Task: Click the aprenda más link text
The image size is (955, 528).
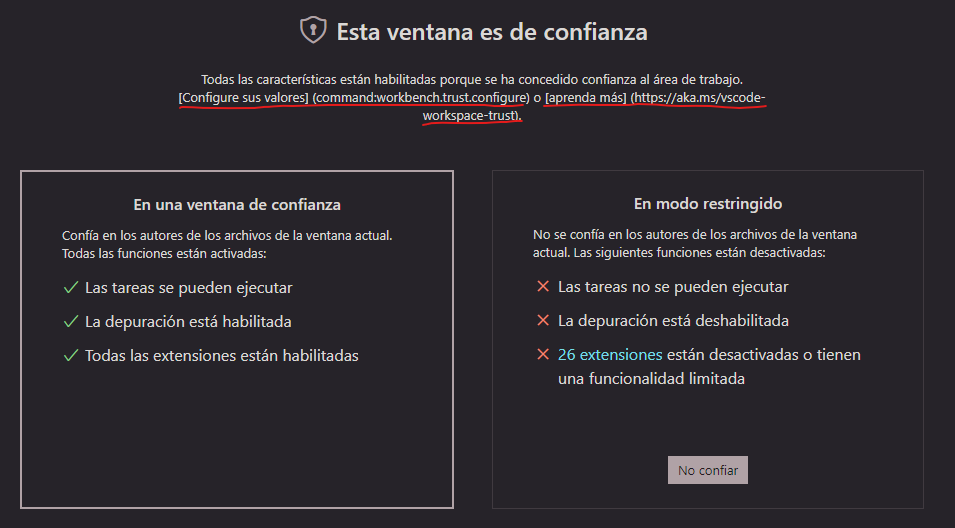Action: (586, 97)
